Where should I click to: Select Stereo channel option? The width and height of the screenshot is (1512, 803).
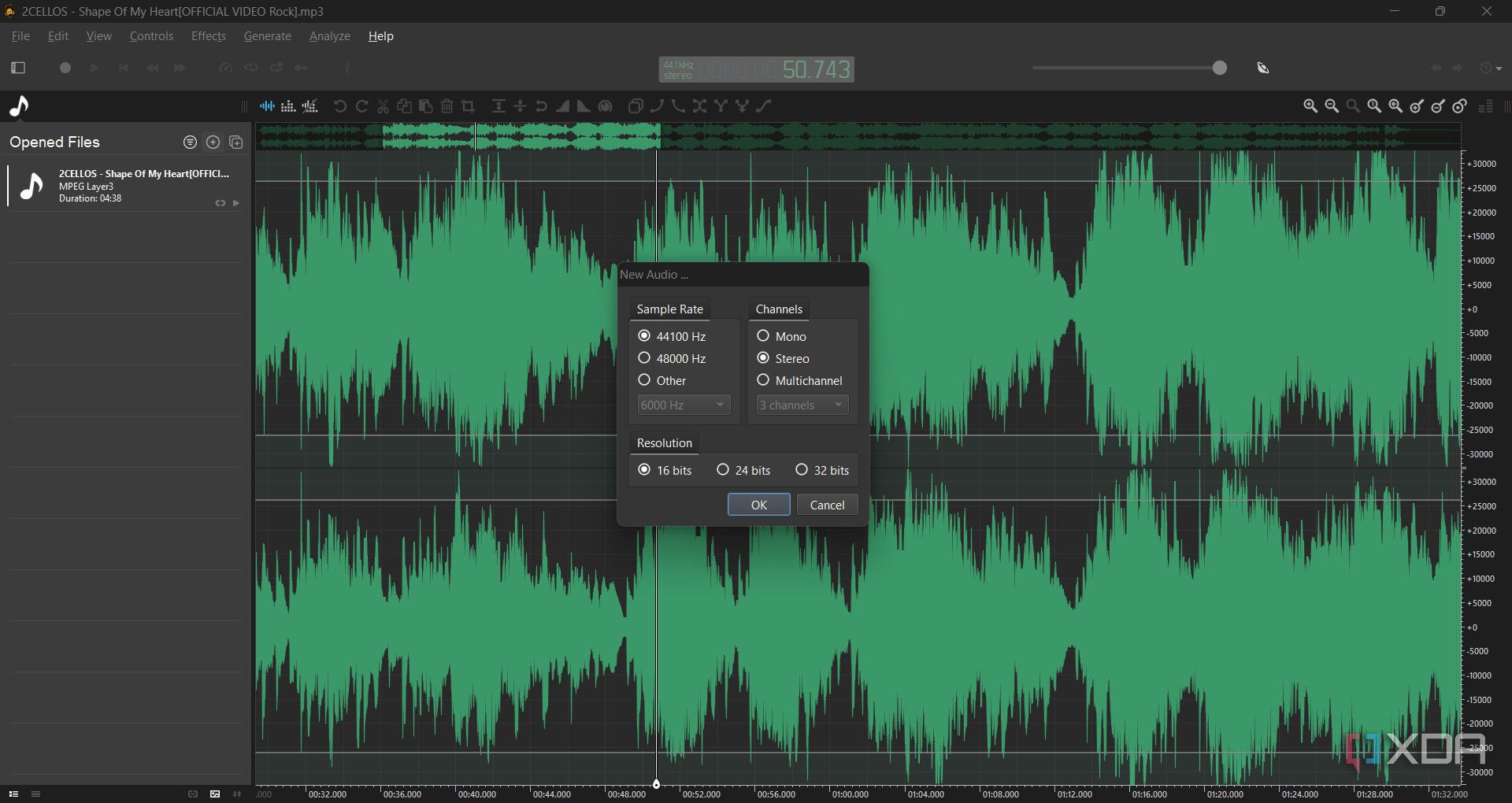pyautogui.click(x=784, y=358)
